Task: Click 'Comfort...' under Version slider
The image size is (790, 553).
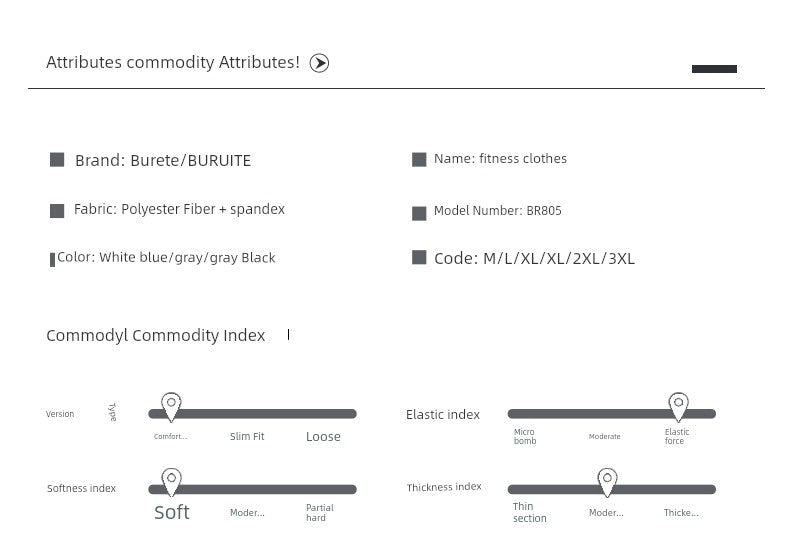Action: [x=171, y=437]
